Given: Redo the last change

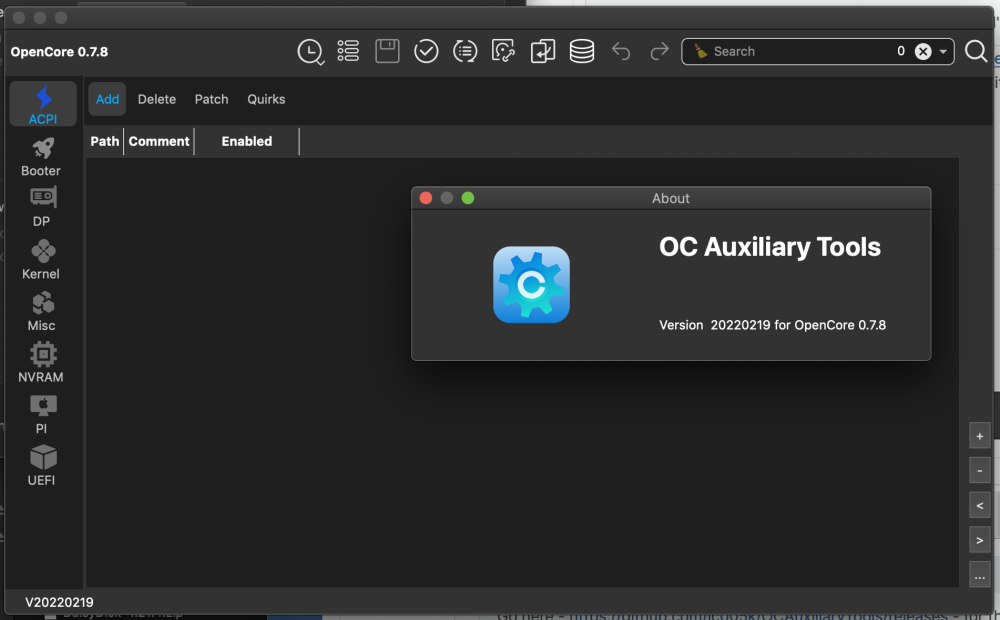Looking at the screenshot, I should (659, 51).
